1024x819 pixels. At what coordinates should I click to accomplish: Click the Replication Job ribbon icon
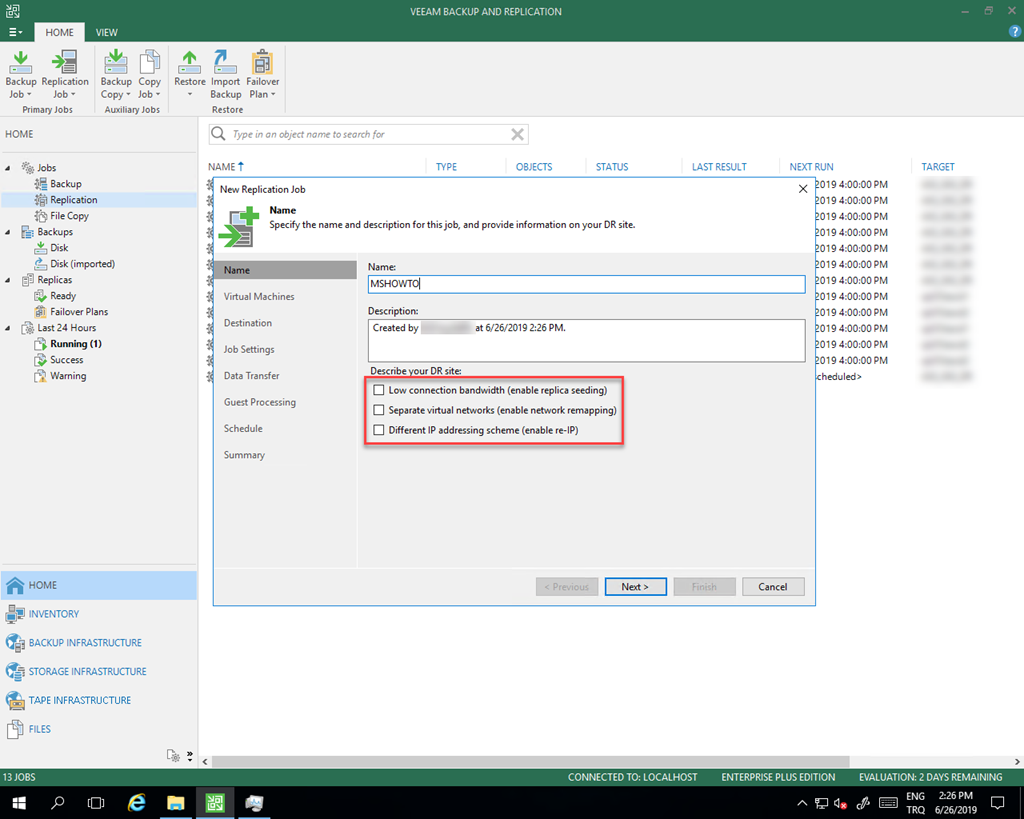coord(65,74)
